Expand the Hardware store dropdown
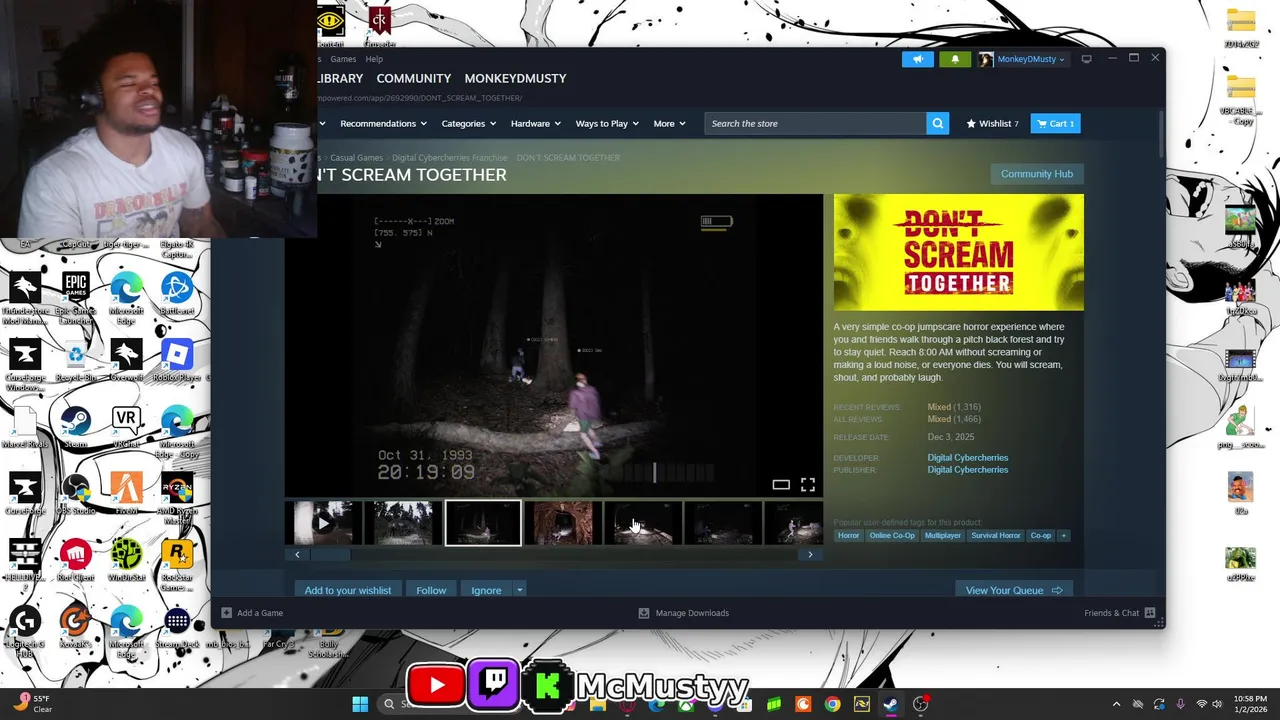 tap(536, 123)
